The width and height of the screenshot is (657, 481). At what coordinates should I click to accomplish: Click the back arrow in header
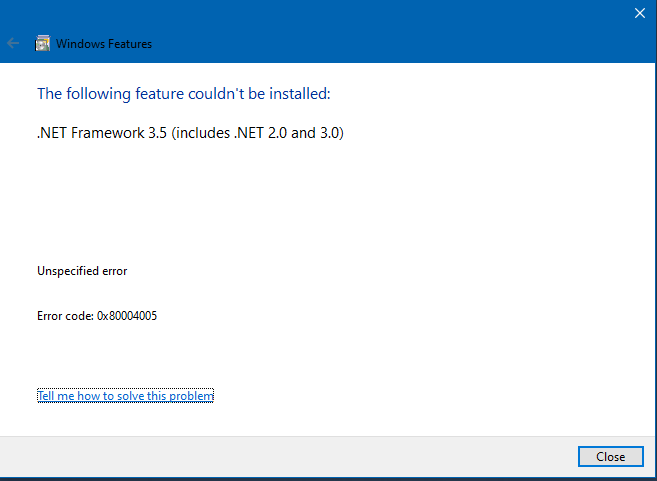(x=13, y=43)
